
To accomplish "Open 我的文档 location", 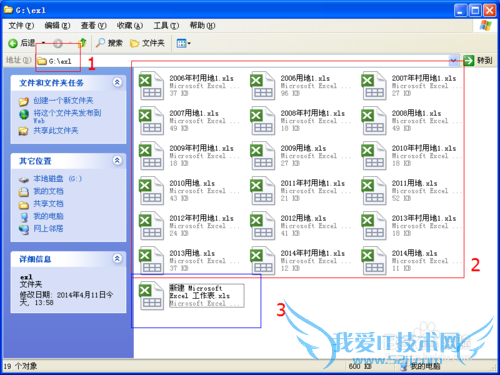I will (48, 191).
